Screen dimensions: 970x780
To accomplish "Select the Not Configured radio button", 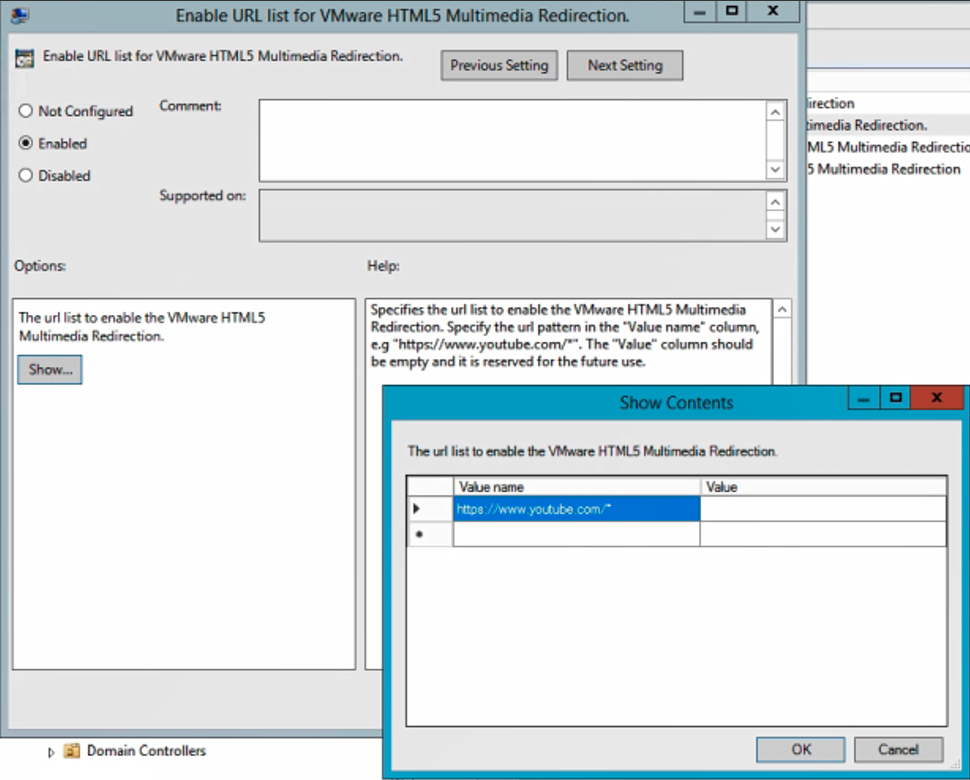I will (x=26, y=112).
